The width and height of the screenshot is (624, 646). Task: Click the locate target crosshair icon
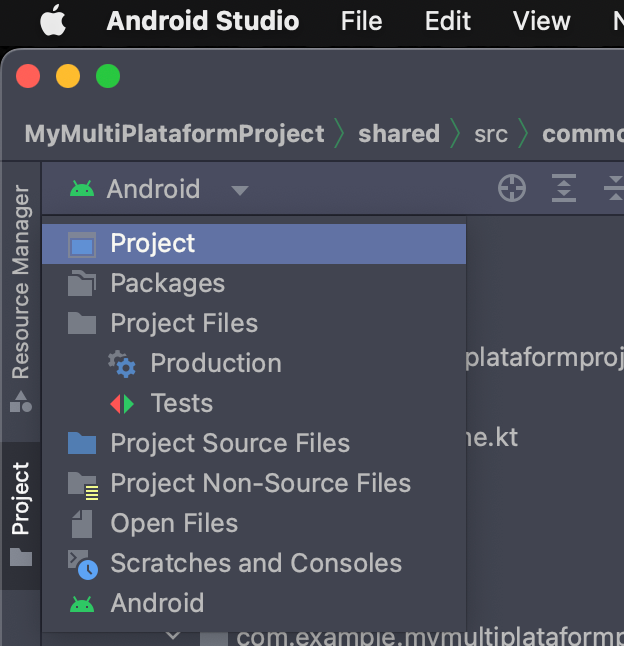tap(512, 188)
